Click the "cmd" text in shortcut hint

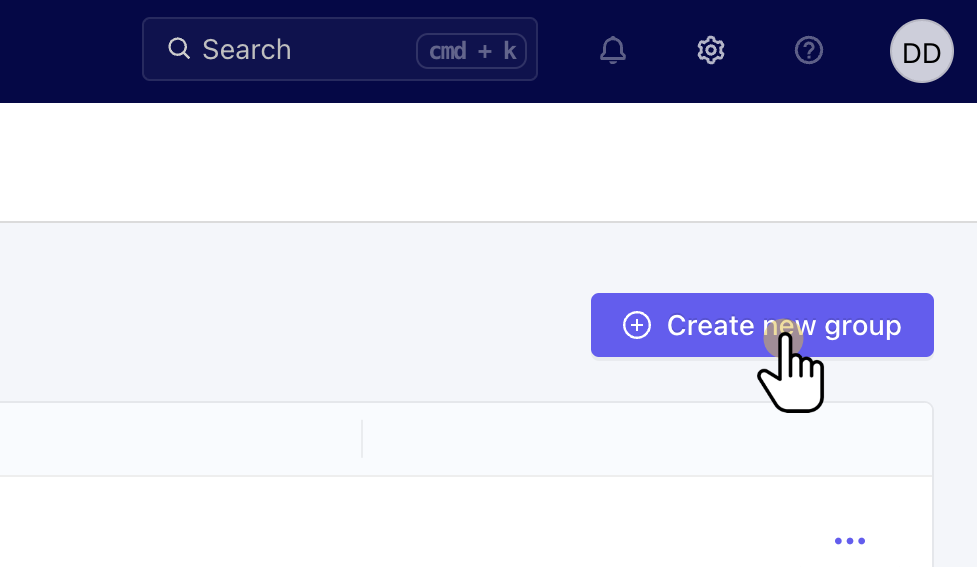pos(447,51)
